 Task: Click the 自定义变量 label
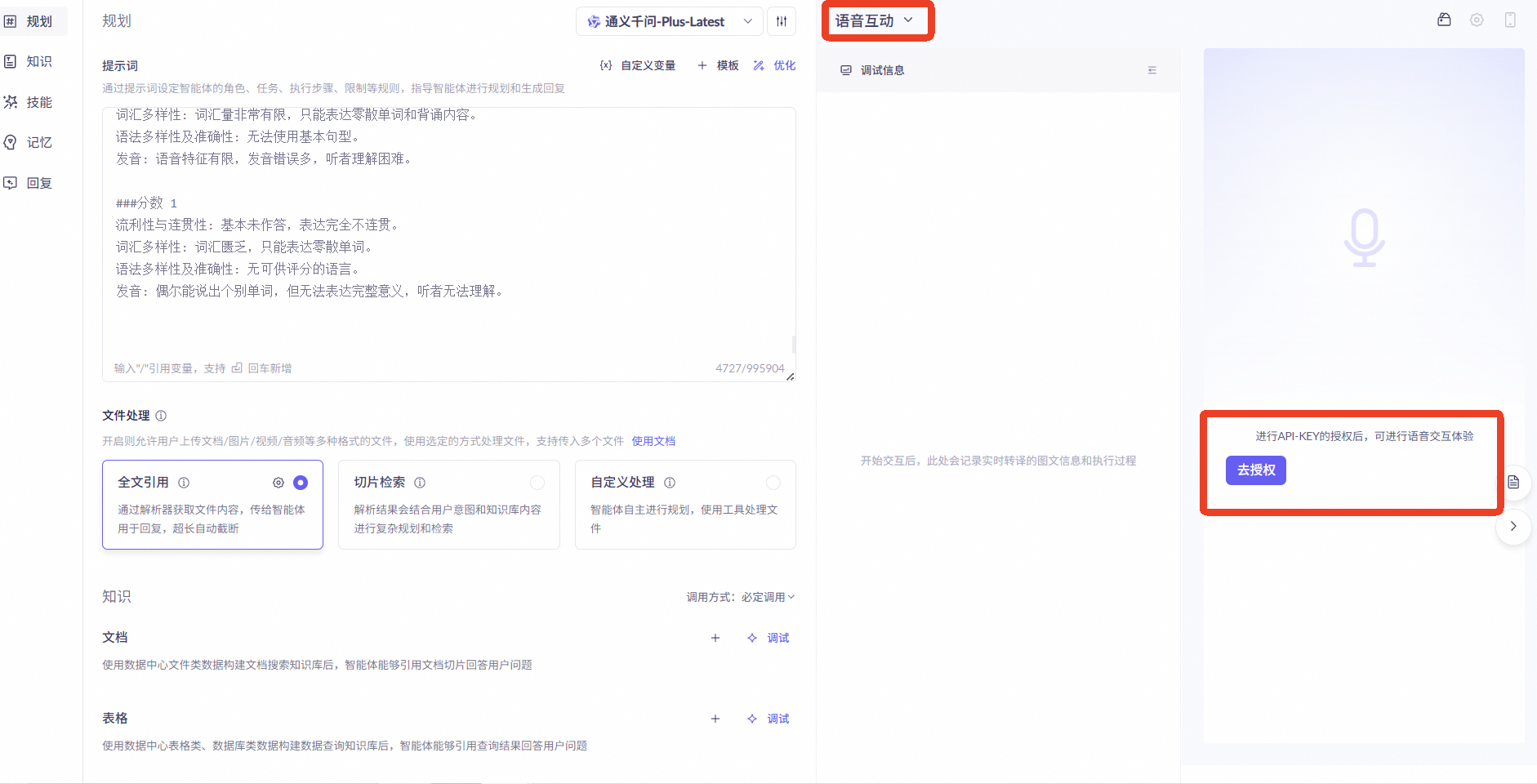(648, 65)
